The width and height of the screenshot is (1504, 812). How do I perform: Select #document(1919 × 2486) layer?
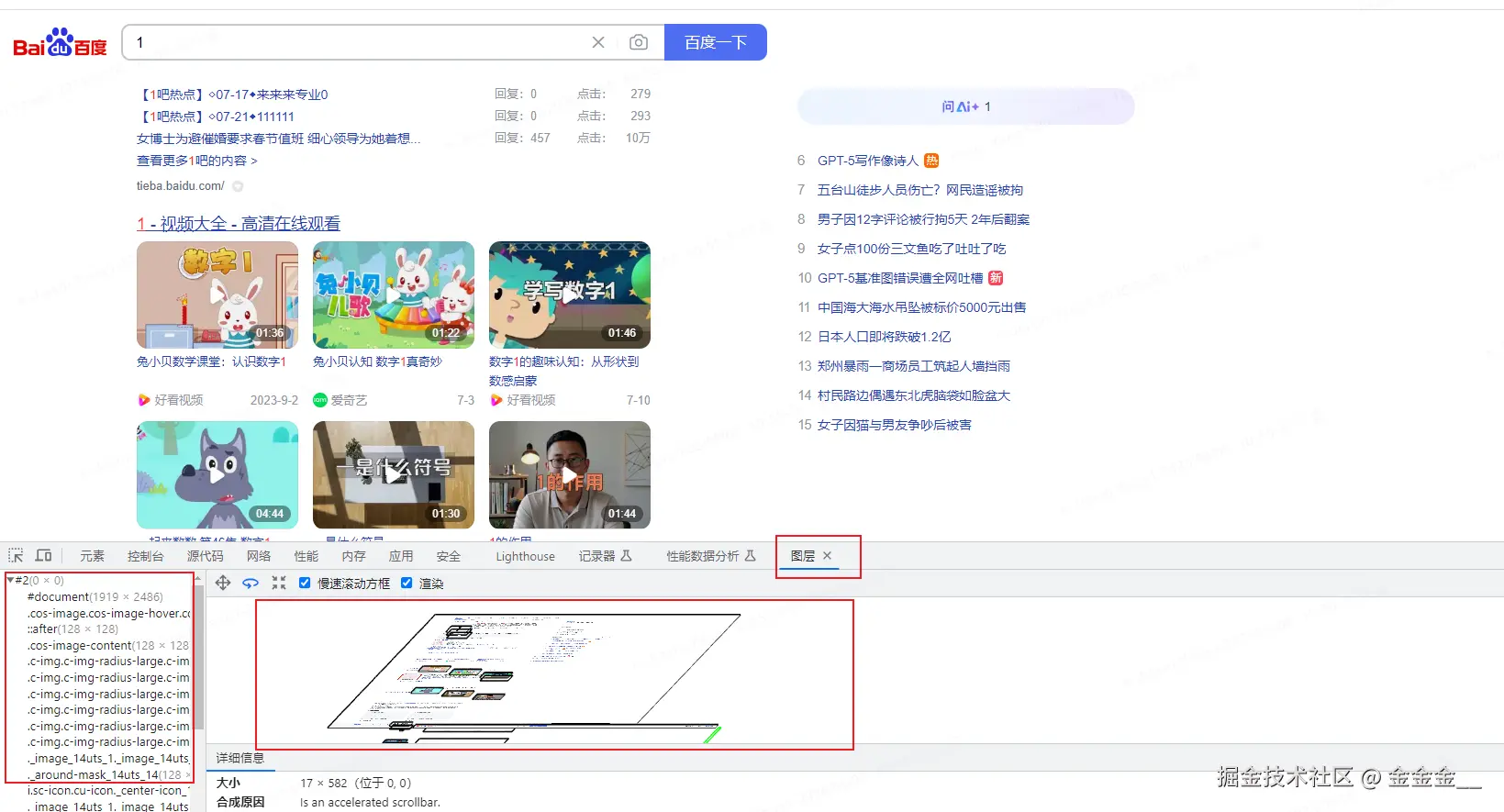pos(95,596)
